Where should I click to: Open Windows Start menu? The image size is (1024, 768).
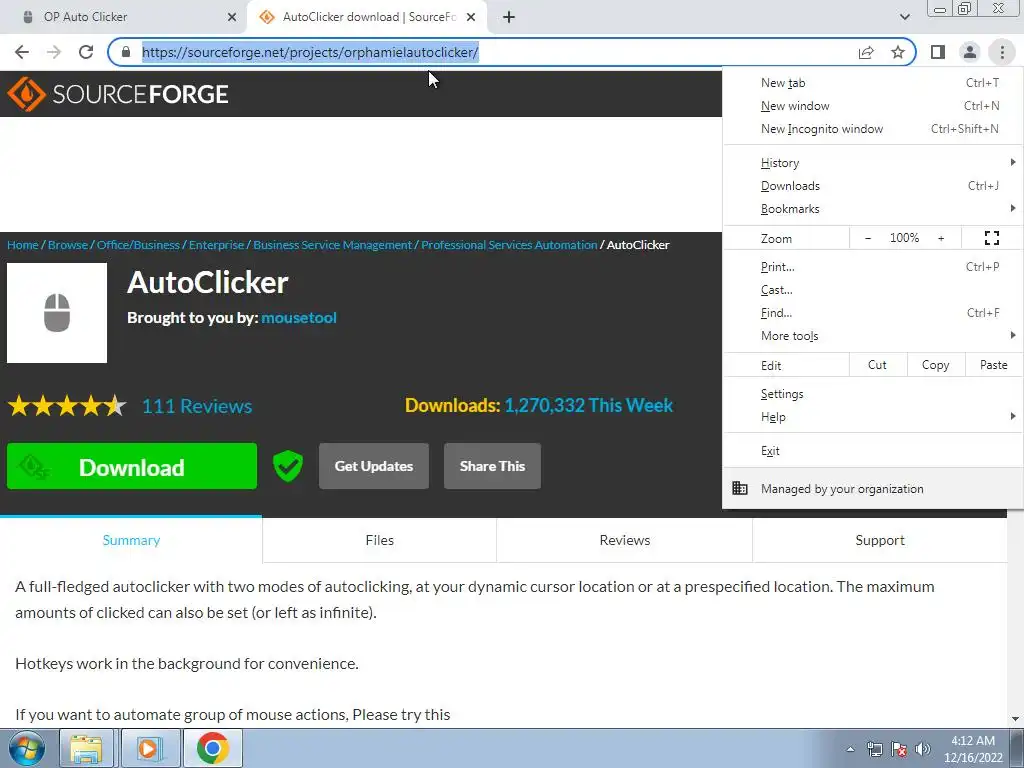[26, 748]
